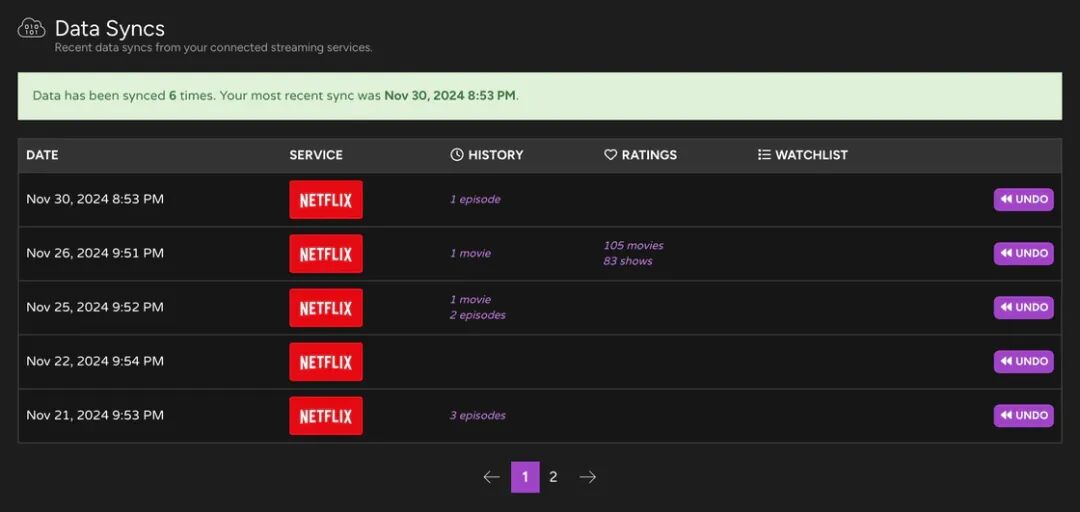
Task: Open '3 episodes' history link for Nov 21
Action: pyautogui.click(x=478, y=415)
